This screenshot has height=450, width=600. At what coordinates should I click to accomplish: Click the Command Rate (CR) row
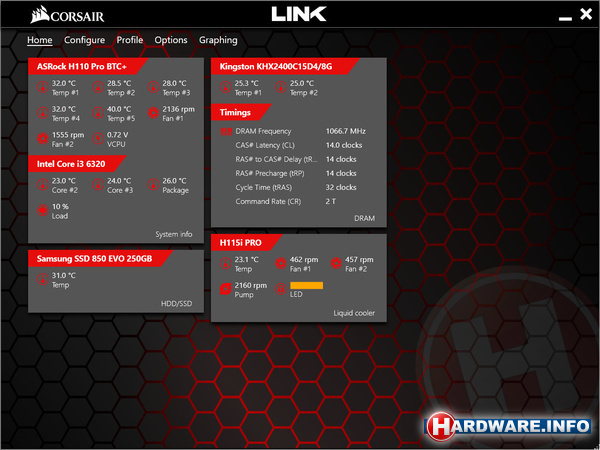[286, 202]
